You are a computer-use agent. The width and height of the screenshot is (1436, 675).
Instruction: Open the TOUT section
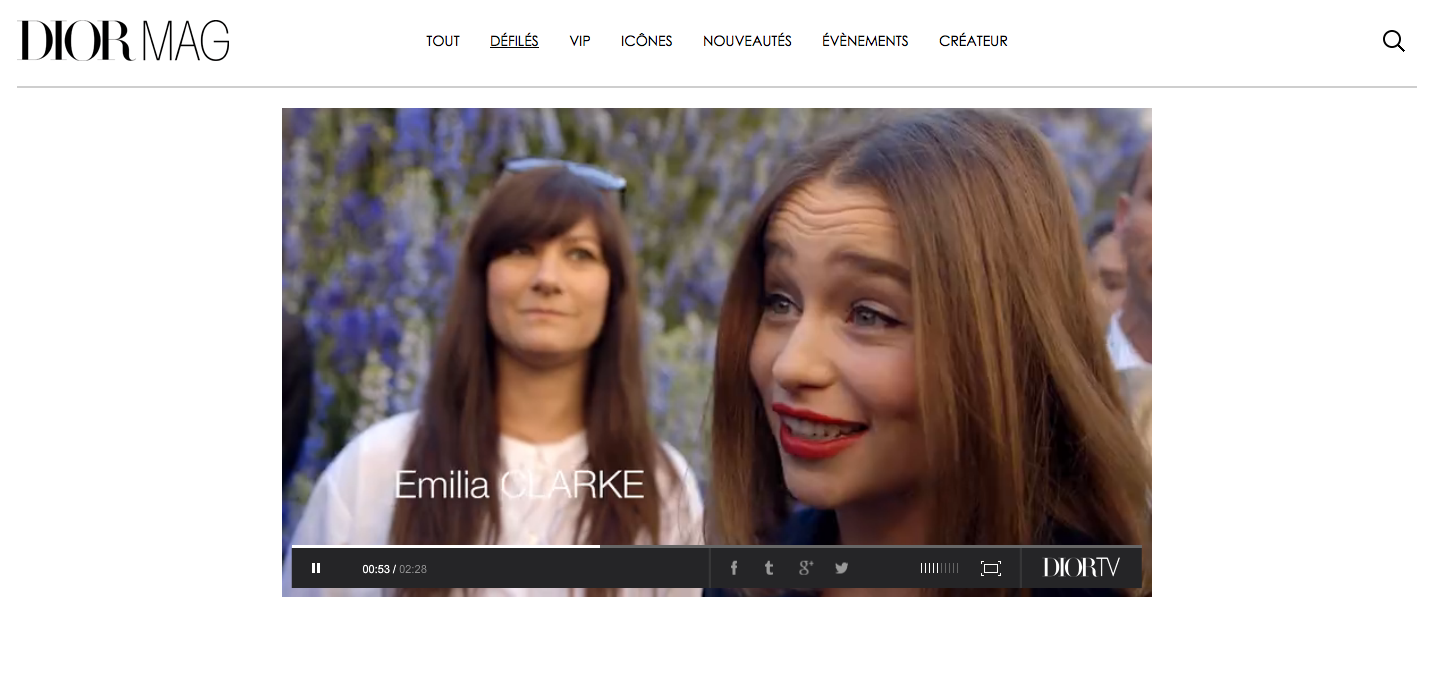(x=443, y=41)
